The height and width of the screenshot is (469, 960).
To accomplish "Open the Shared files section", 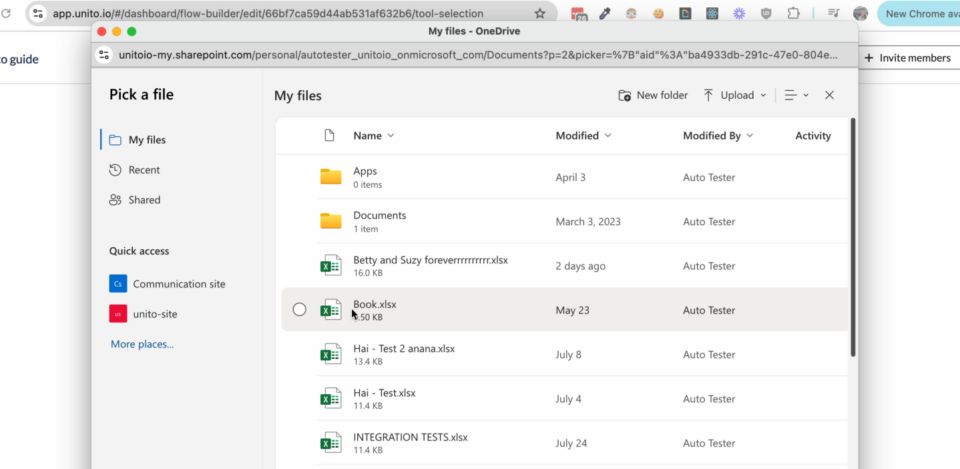I will coord(144,200).
